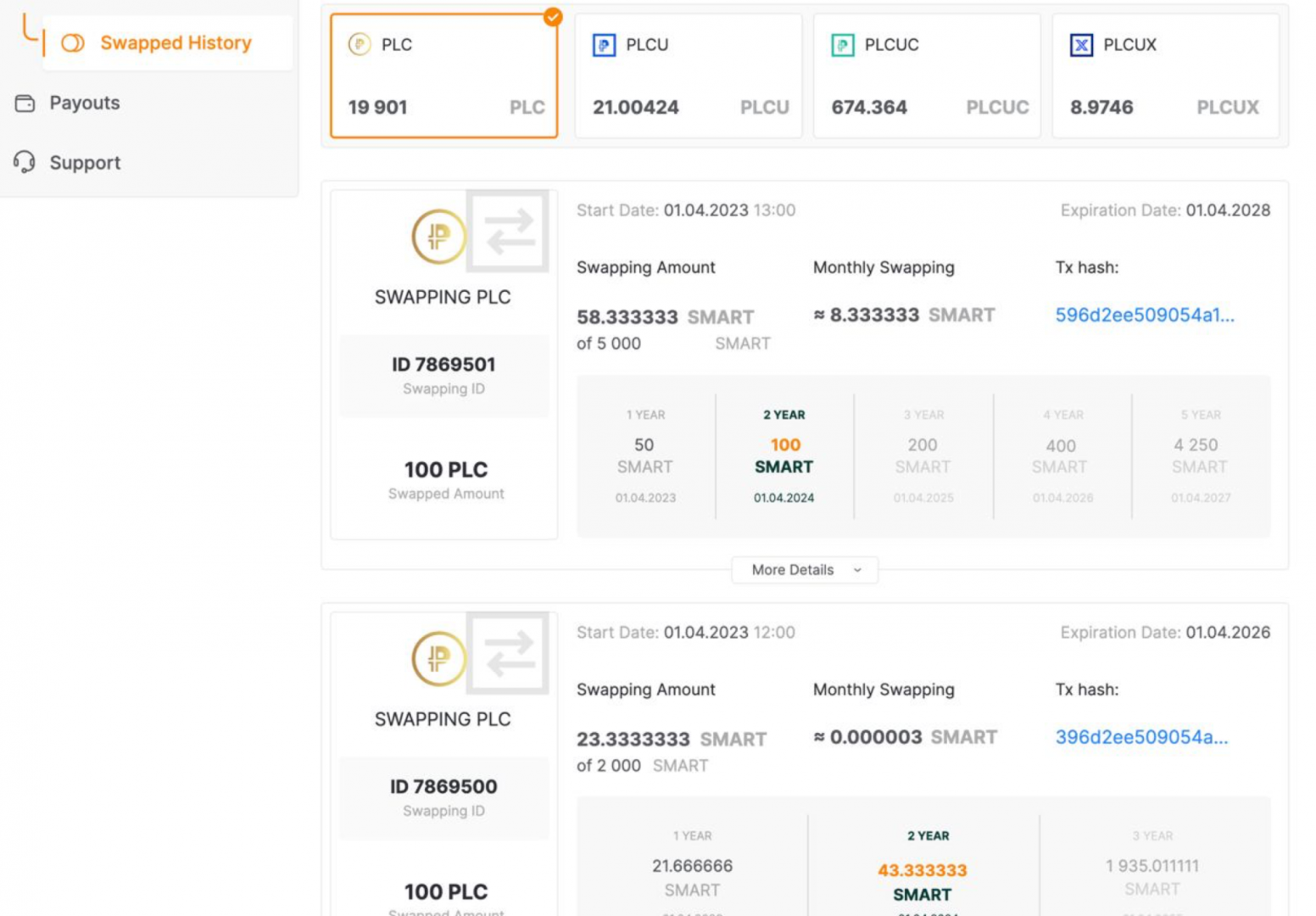Click the PLCUX coin icon

1081,45
